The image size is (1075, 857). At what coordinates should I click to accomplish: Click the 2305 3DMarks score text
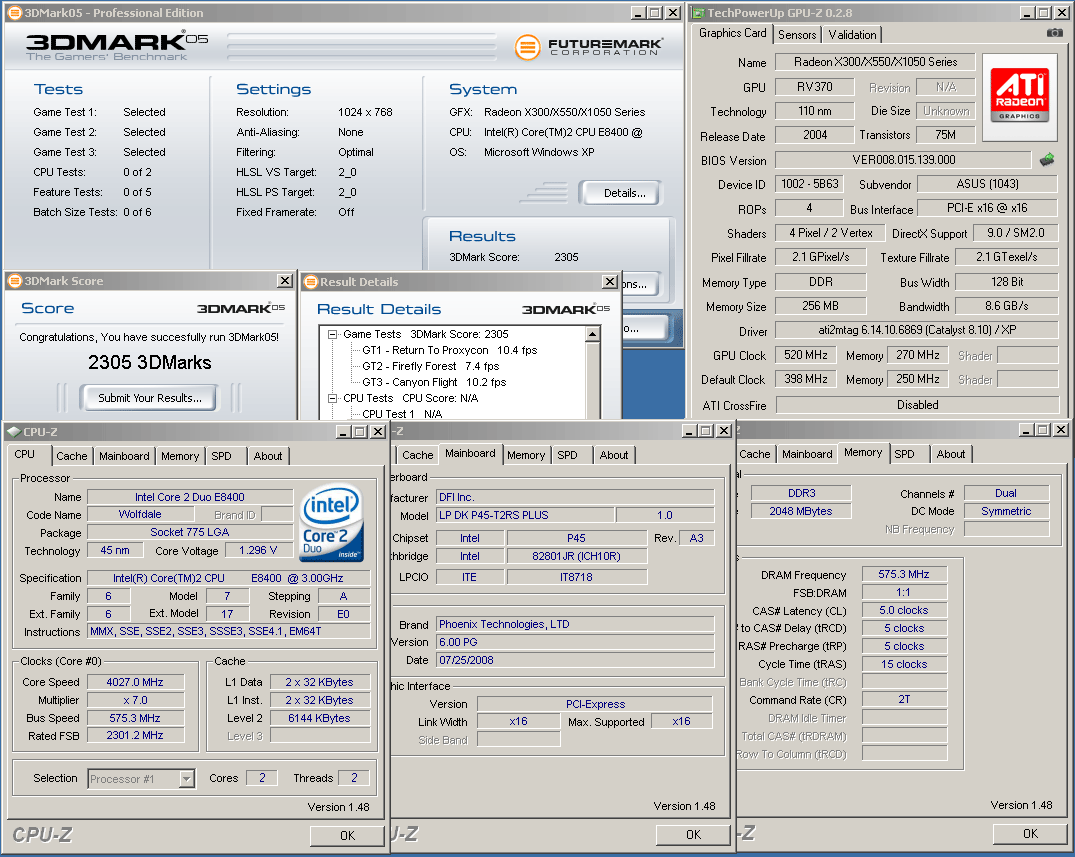coord(149,363)
